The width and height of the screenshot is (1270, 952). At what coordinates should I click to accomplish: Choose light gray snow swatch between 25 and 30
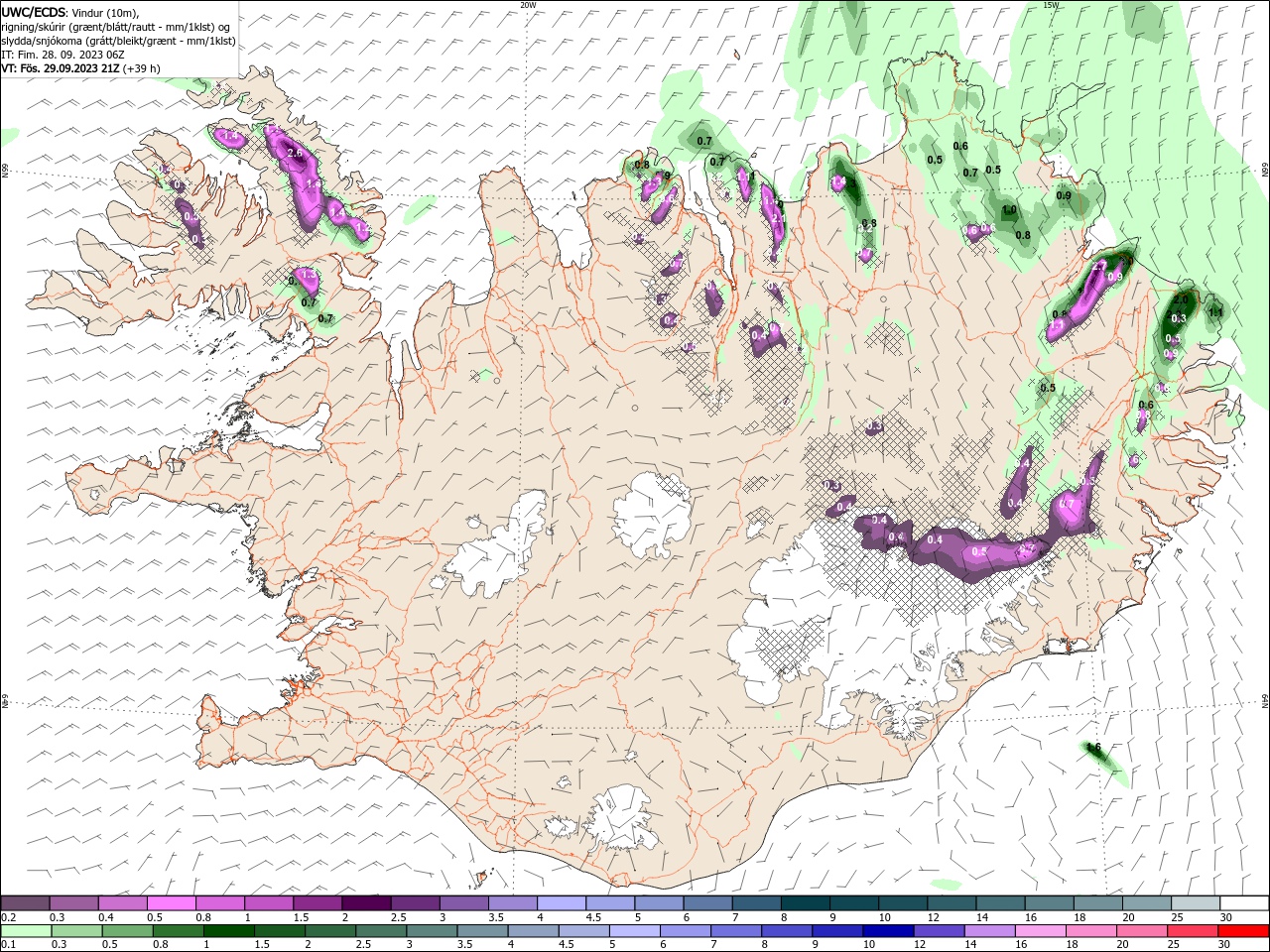(1194, 902)
